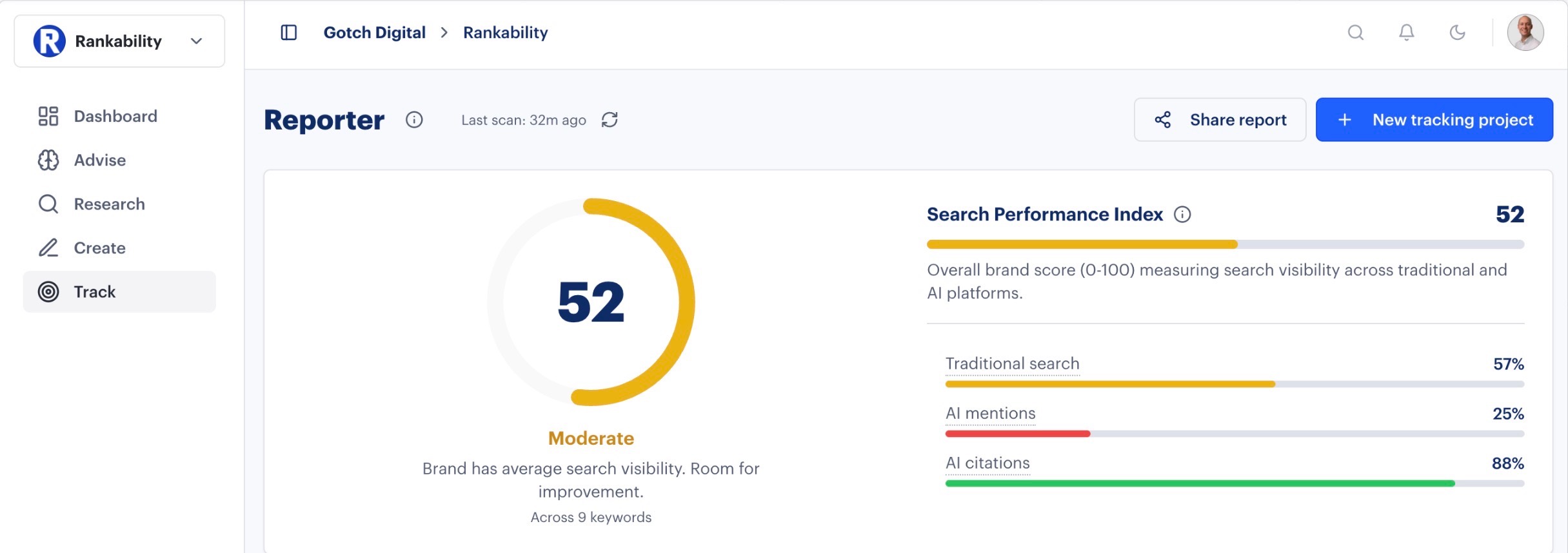Open notifications bell
The image size is (1568, 553).
(x=1407, y=32)
